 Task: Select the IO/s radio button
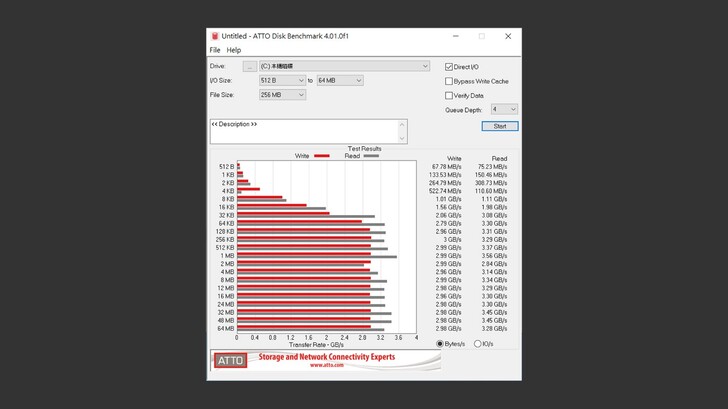click(477, 344)
